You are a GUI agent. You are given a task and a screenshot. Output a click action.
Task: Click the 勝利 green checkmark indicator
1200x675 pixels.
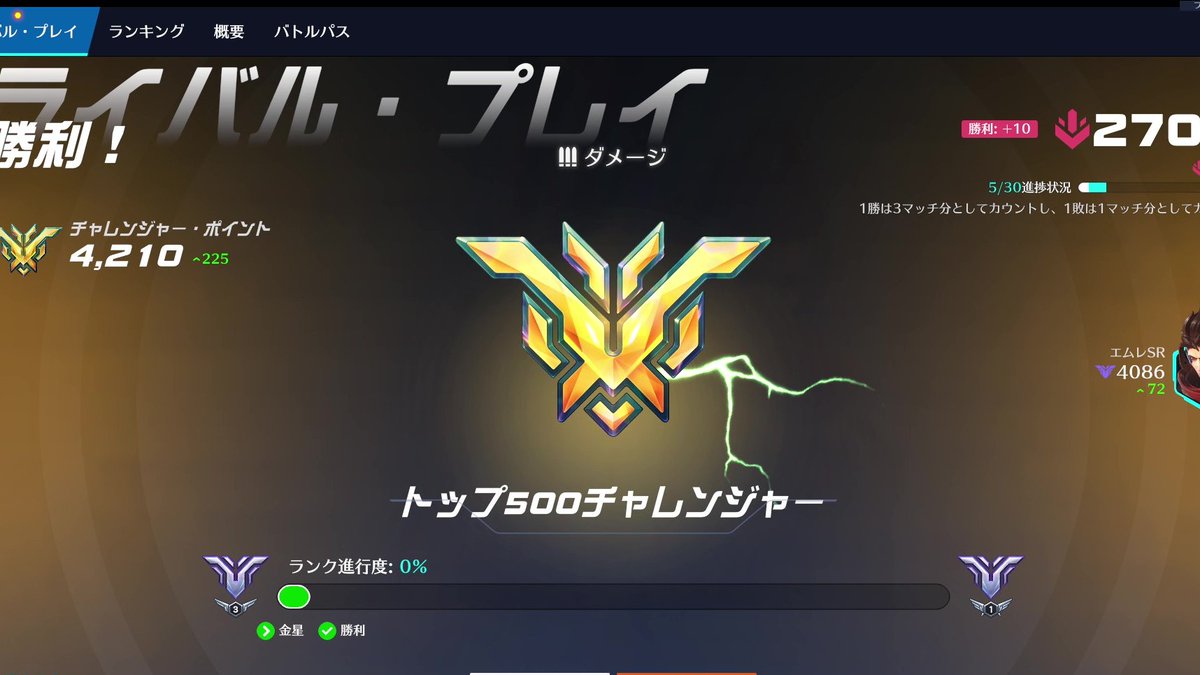pos(327,631)
